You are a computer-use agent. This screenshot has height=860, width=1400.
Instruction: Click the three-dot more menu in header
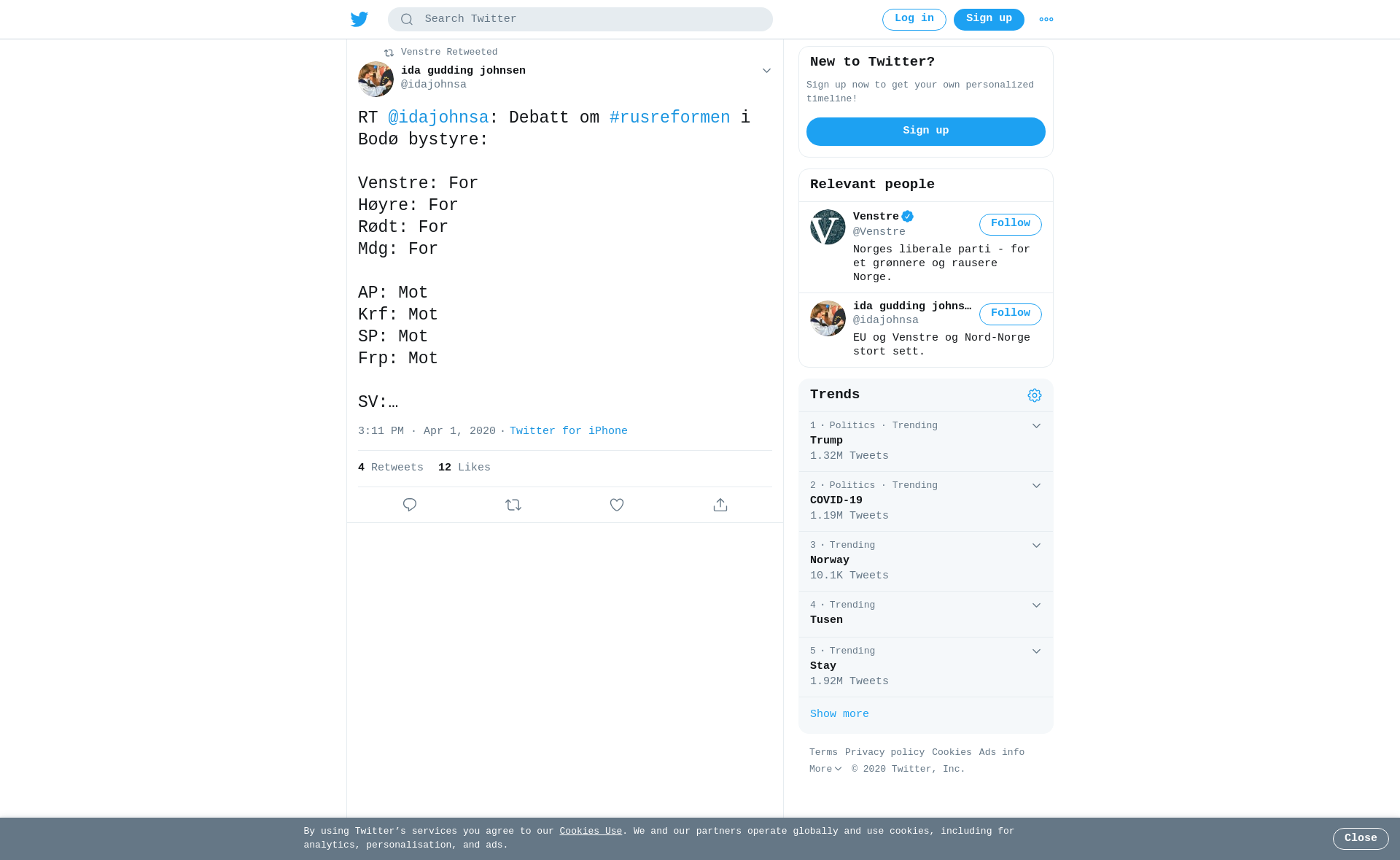(x=1046, y=20)
